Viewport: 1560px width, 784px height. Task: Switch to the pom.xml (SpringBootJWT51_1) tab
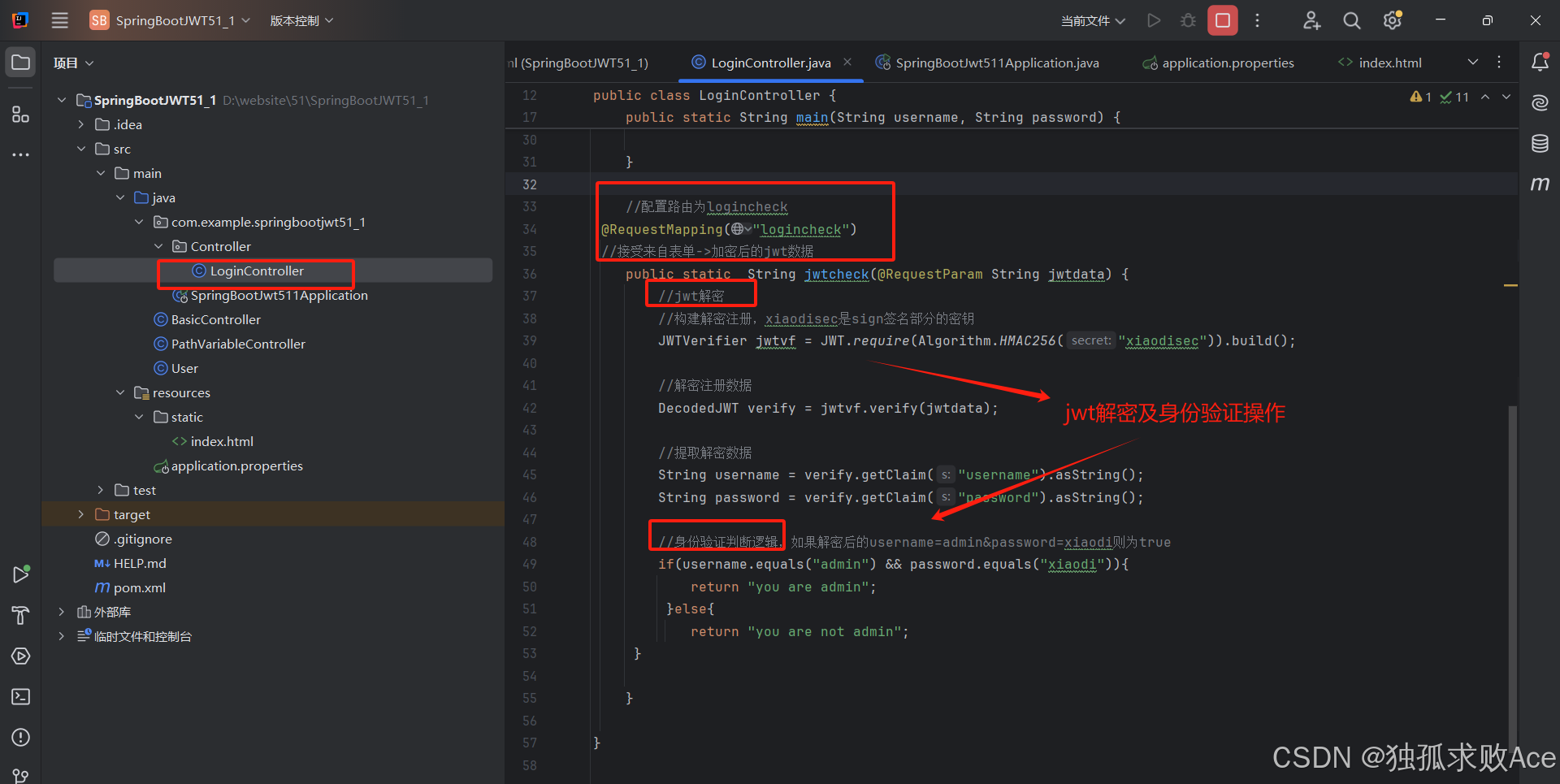point(578,63)
